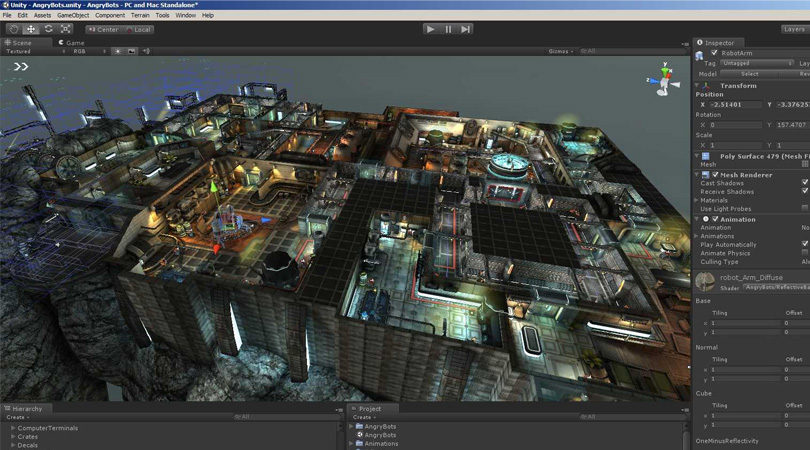Open the File menu
810x450 pixels.
point(7,15)
